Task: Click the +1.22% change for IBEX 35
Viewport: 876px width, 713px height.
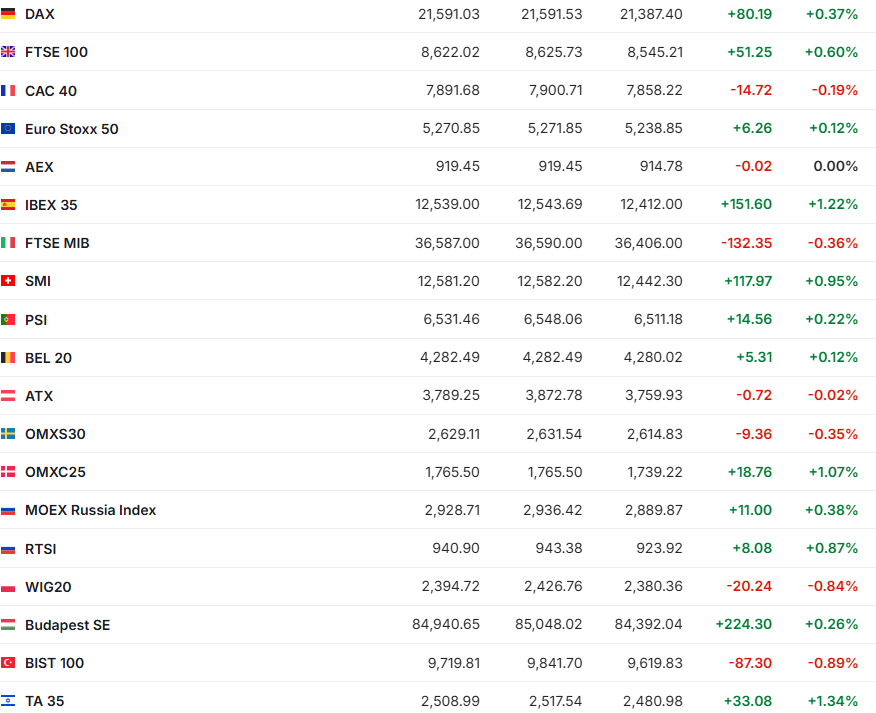Action: click(832, 205)
